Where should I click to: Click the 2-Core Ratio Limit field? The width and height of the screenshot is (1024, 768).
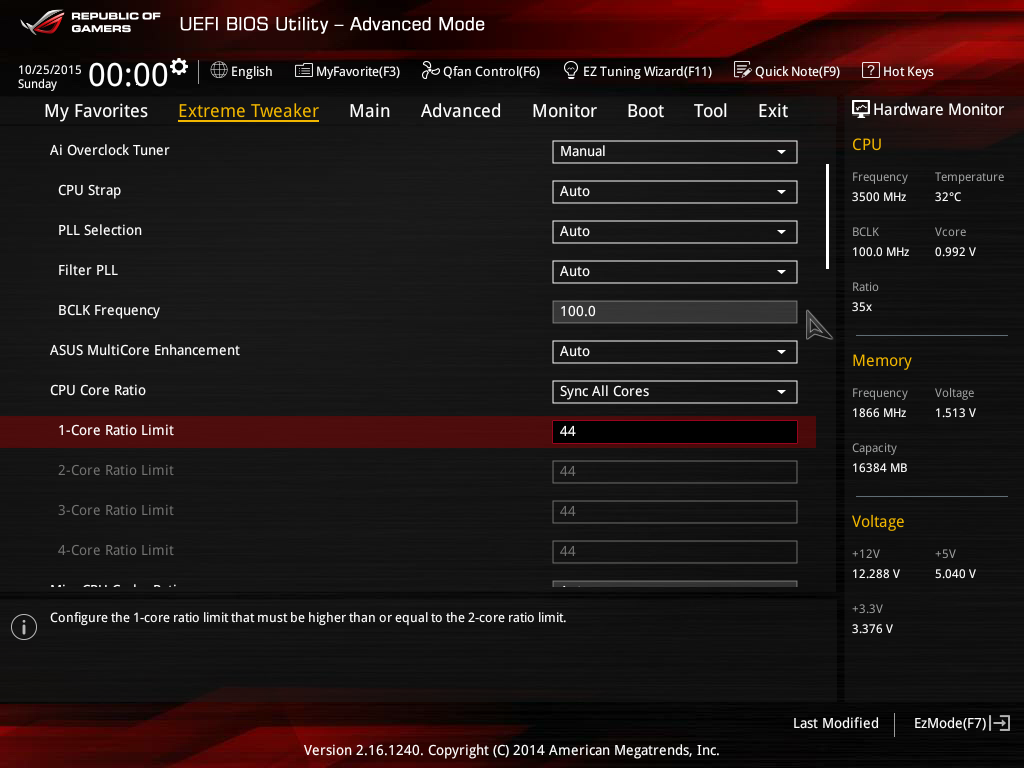(675, 472)
